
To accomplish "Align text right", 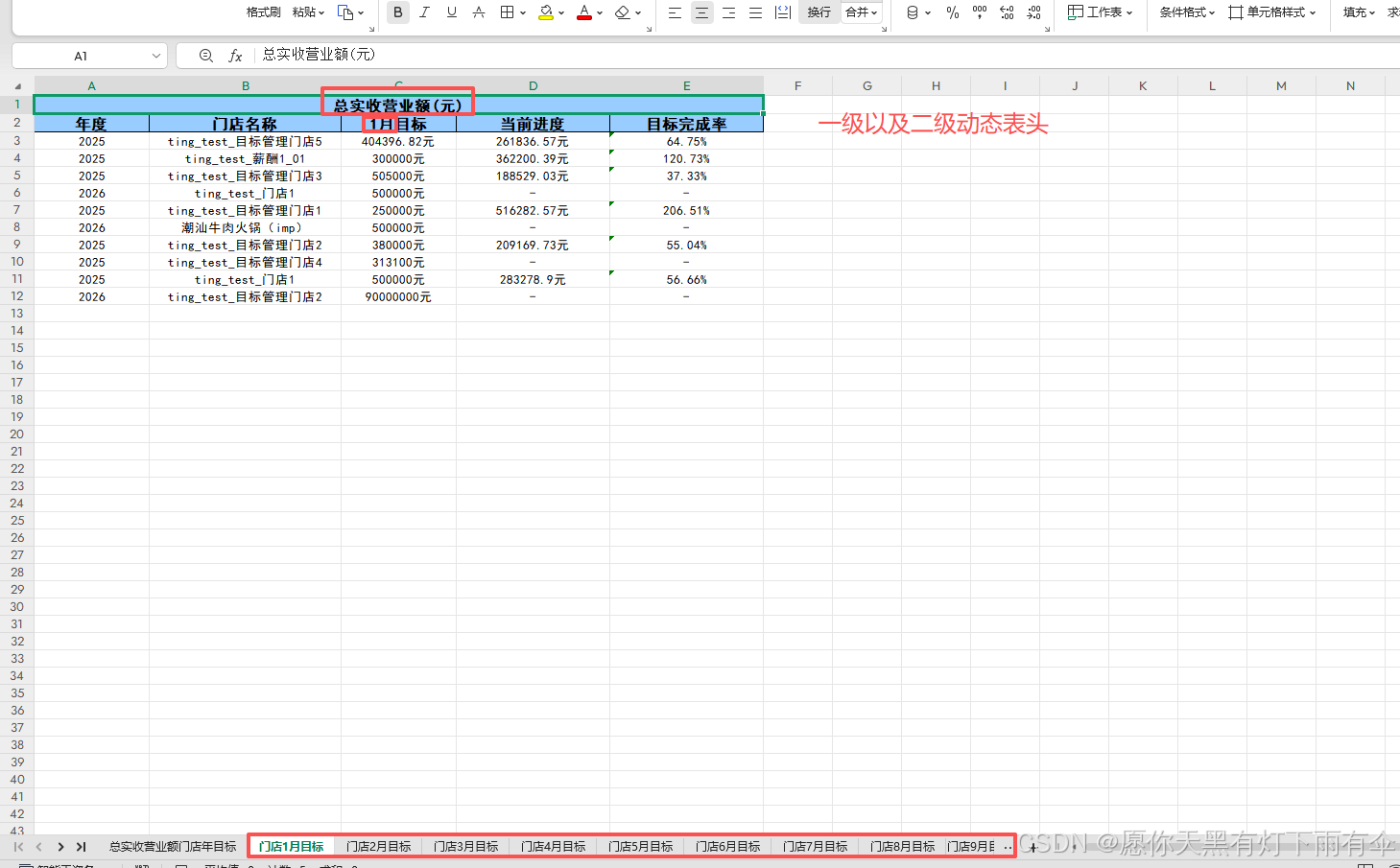I will [x=728, y=12].
